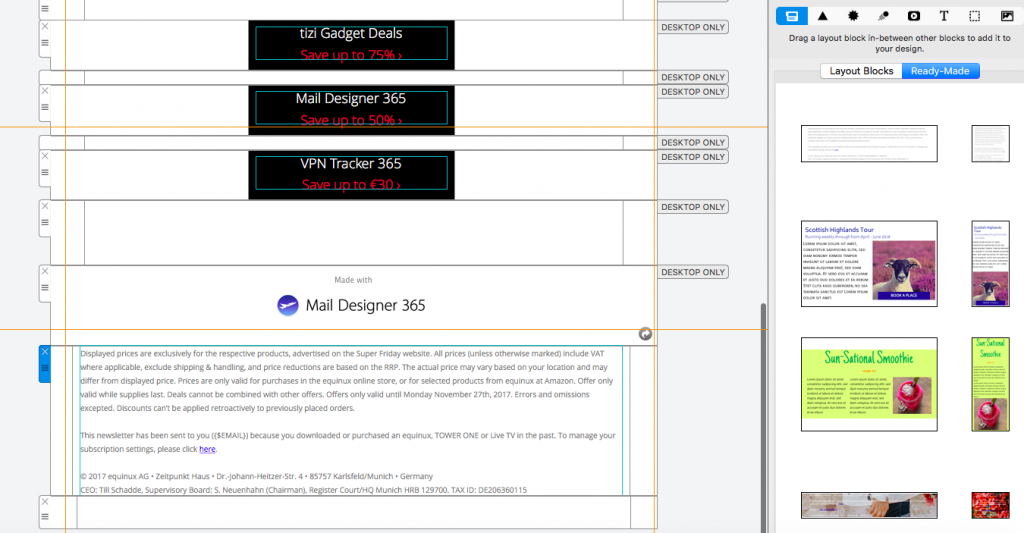1024x533 pixels.
Task: Click 'Save up to 75%' red text
Action: click(351, 55)
